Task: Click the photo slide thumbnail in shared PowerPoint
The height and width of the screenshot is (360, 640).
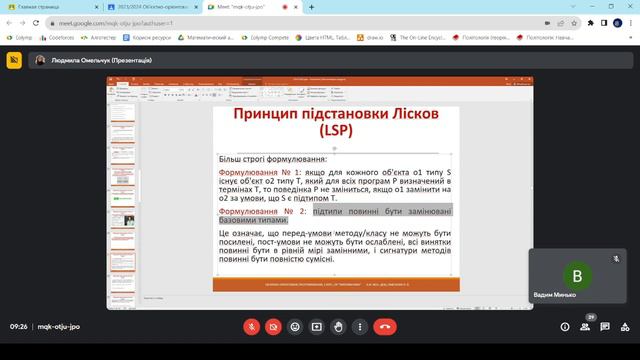Action: tap(123, 220)
